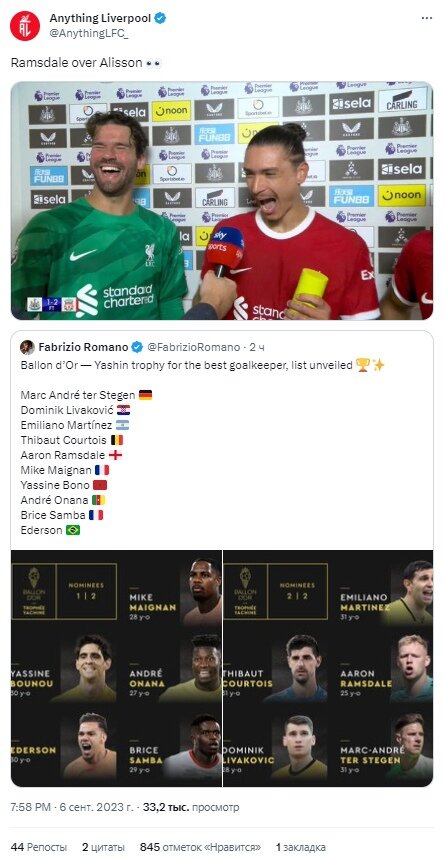The image size is (445, 860).
Task: Click the Anything Liverpool display name
Action: click(x=101, y=19)
